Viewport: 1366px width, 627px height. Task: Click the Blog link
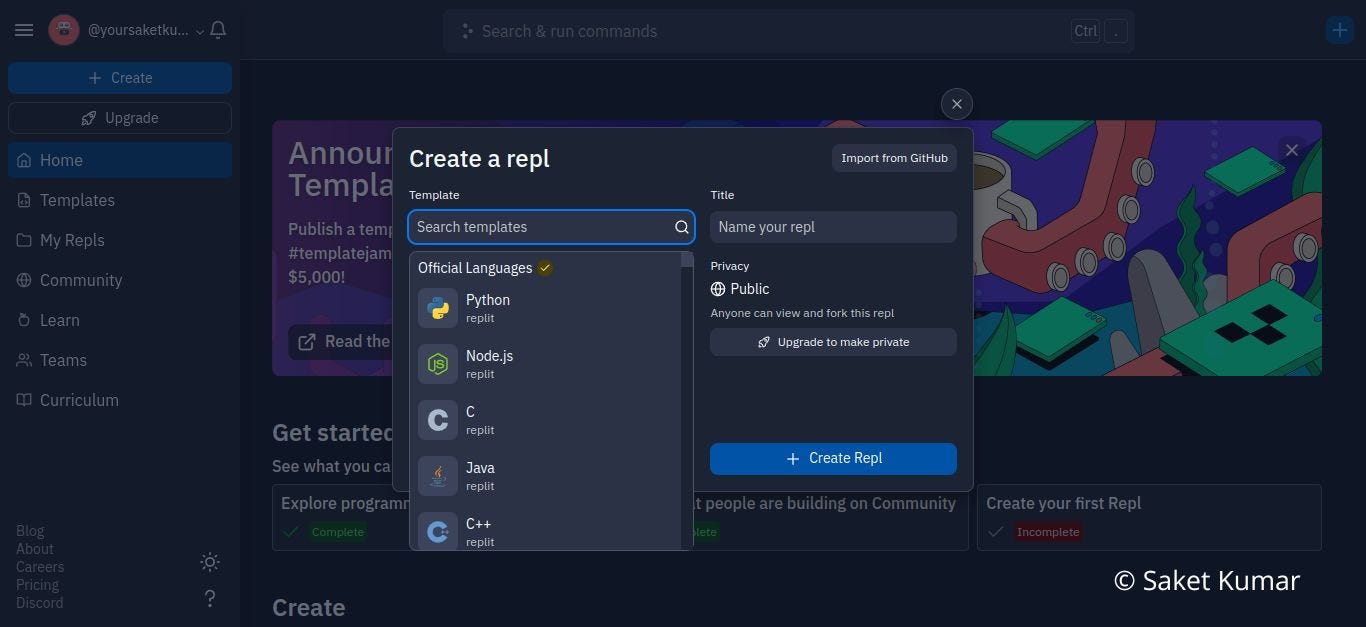30,531
